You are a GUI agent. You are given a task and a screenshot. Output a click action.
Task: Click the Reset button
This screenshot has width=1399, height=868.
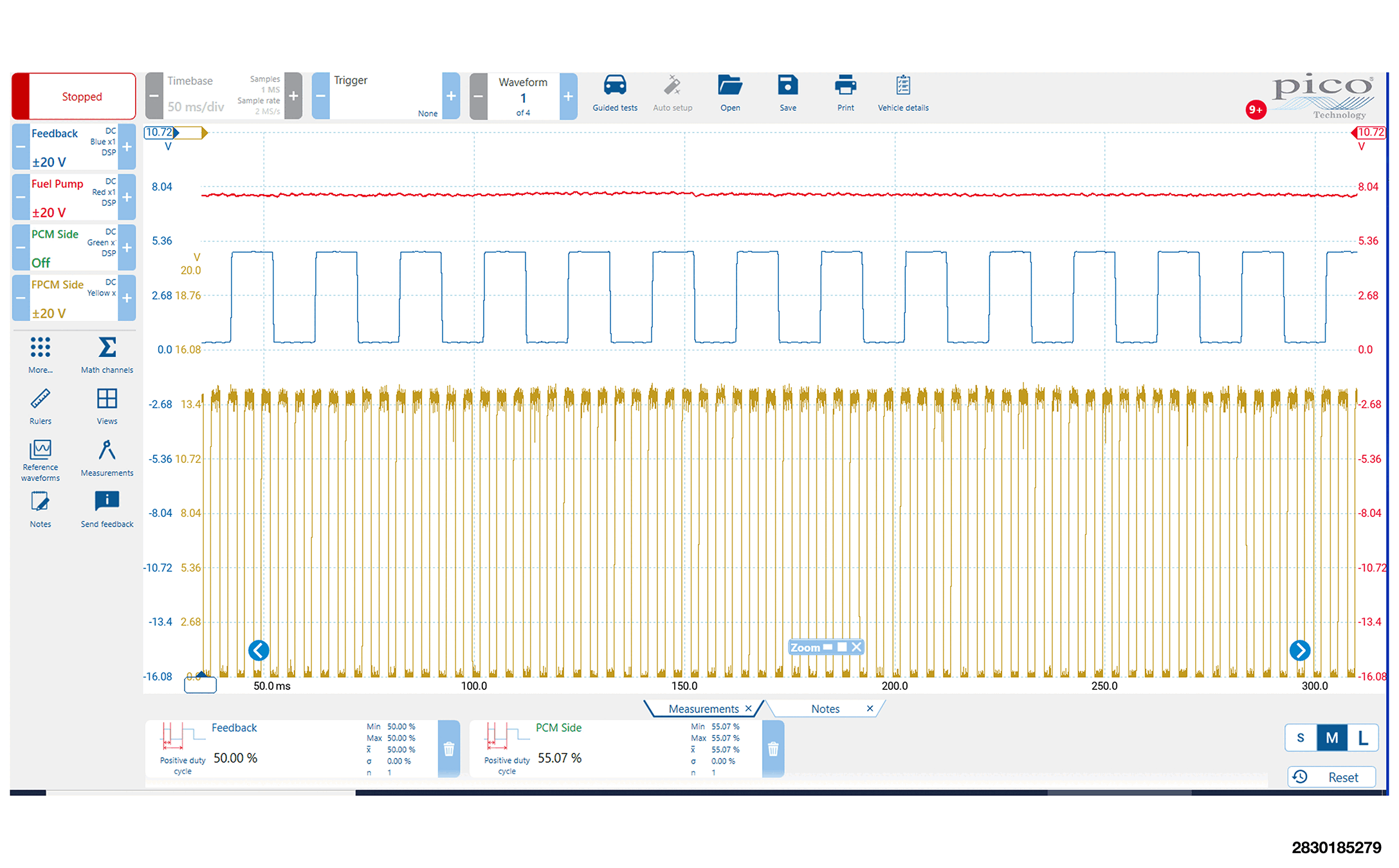pos(1331,777)
